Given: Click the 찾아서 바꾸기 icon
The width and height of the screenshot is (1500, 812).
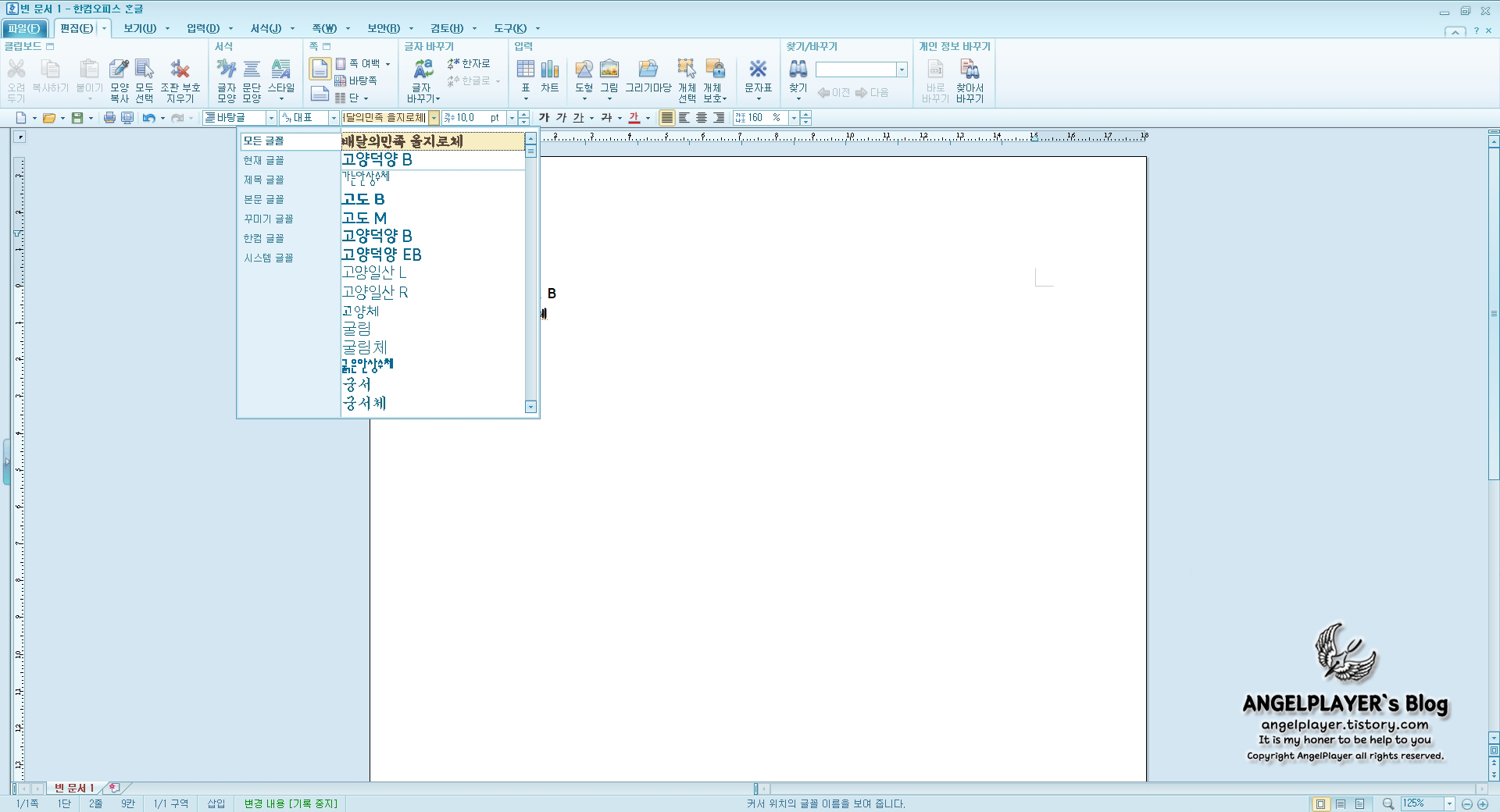Looking at the screenshot, I should pyautogui.click(x=970, y=80).
